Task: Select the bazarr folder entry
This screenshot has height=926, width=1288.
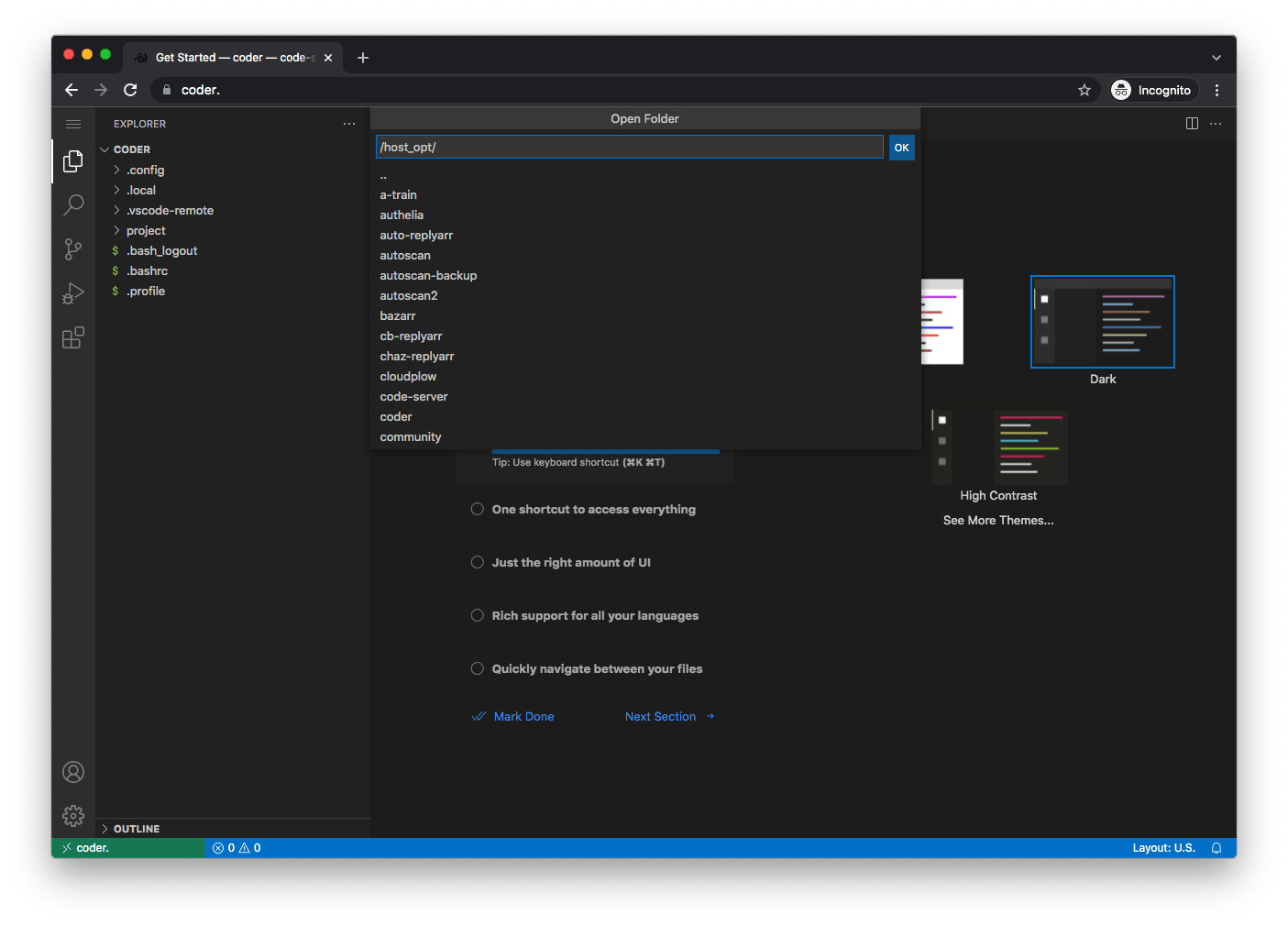Action: click(x=398, y=316)
